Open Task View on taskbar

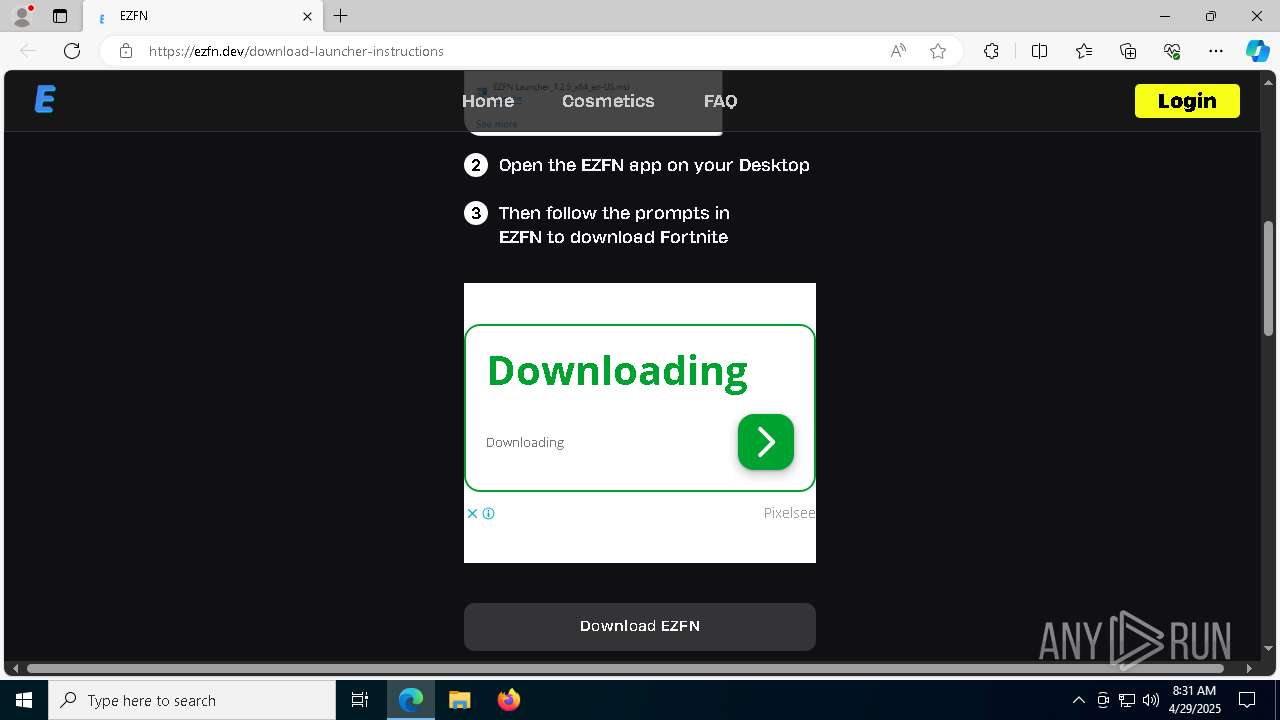(x=360, y=700)
